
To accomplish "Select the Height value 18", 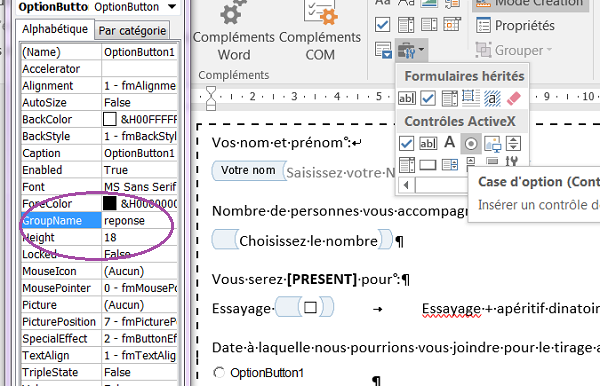I will tap(139, 237).
